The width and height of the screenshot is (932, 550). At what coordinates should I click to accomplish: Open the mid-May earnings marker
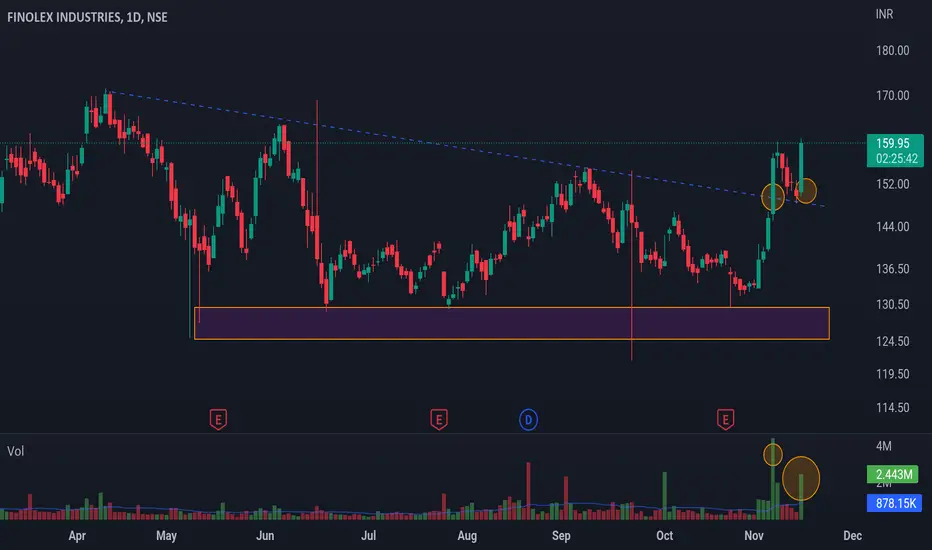point(218,420)
